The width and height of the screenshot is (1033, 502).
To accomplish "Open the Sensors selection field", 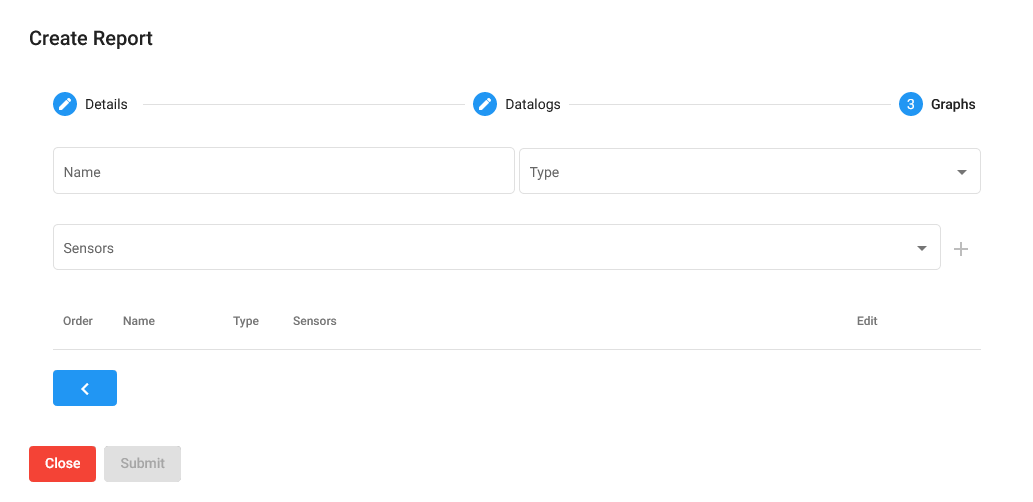I will tap(497, 247).
